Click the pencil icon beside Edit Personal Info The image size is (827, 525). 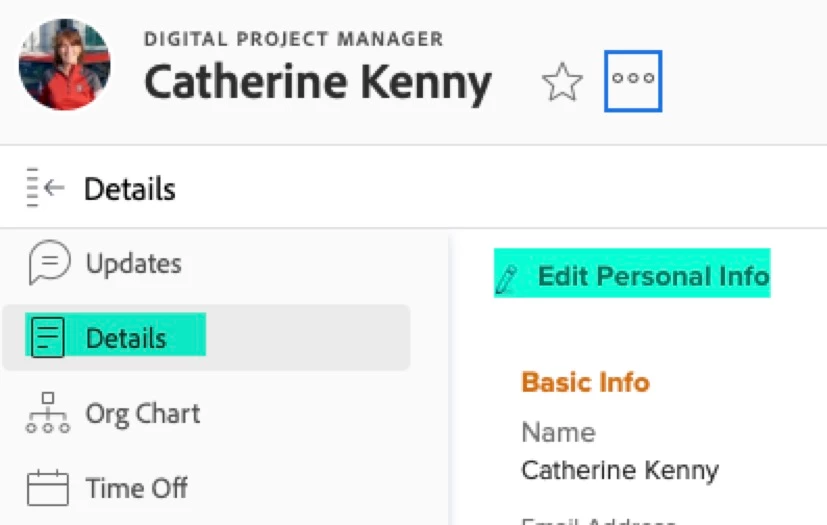(507, 278)
